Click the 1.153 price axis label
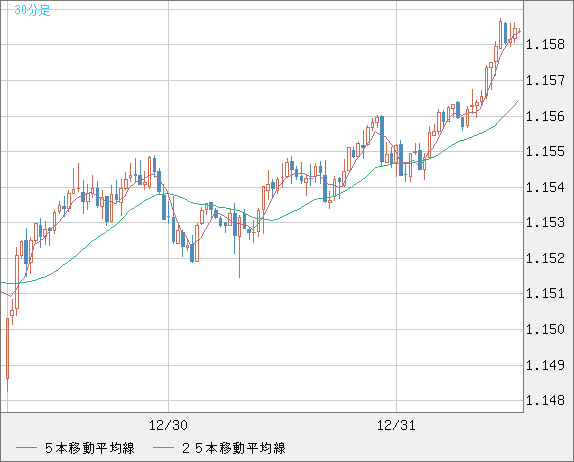This screenshot has width=574, height=462. pyautogui.click(x=545, y=222)
